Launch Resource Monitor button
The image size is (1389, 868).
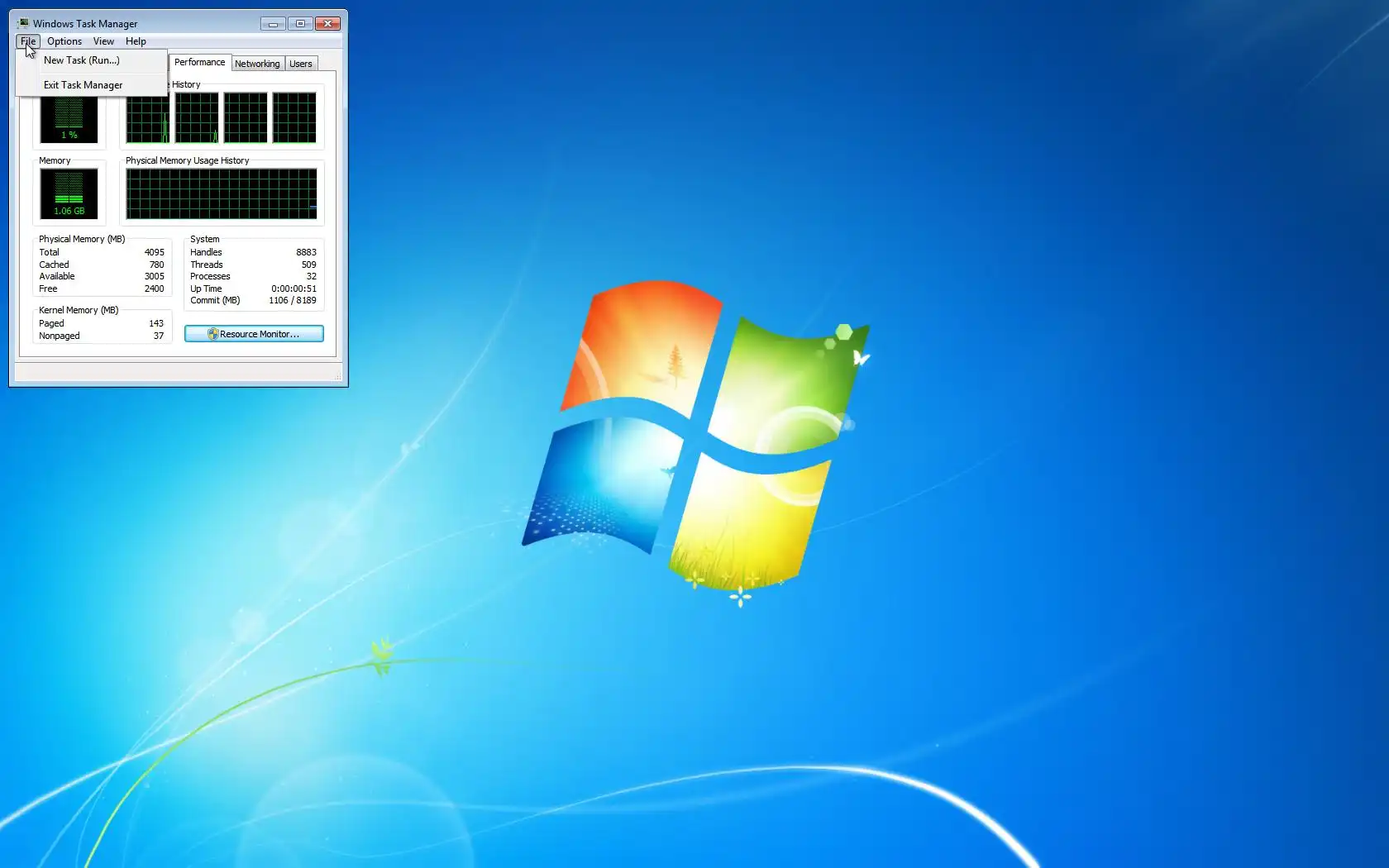(x=254, y=334)
